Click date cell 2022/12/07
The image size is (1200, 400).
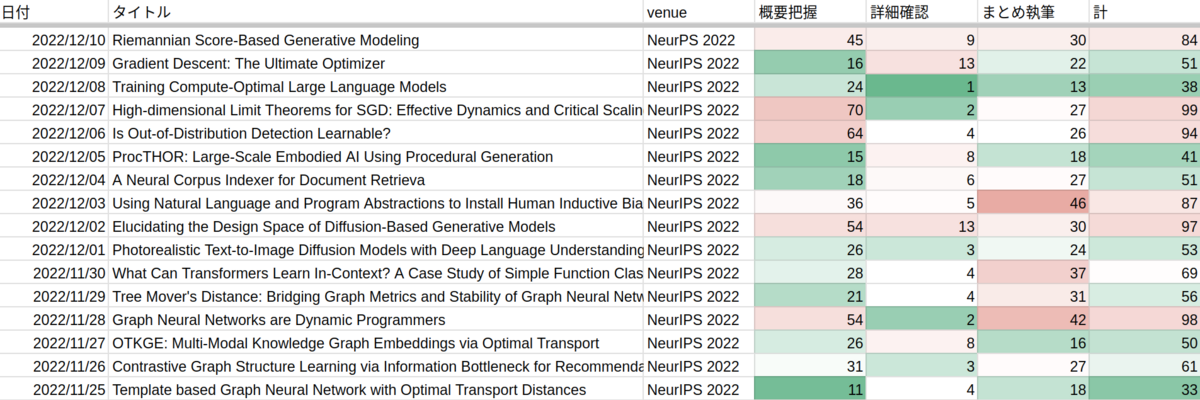click(x=54, y=110)
